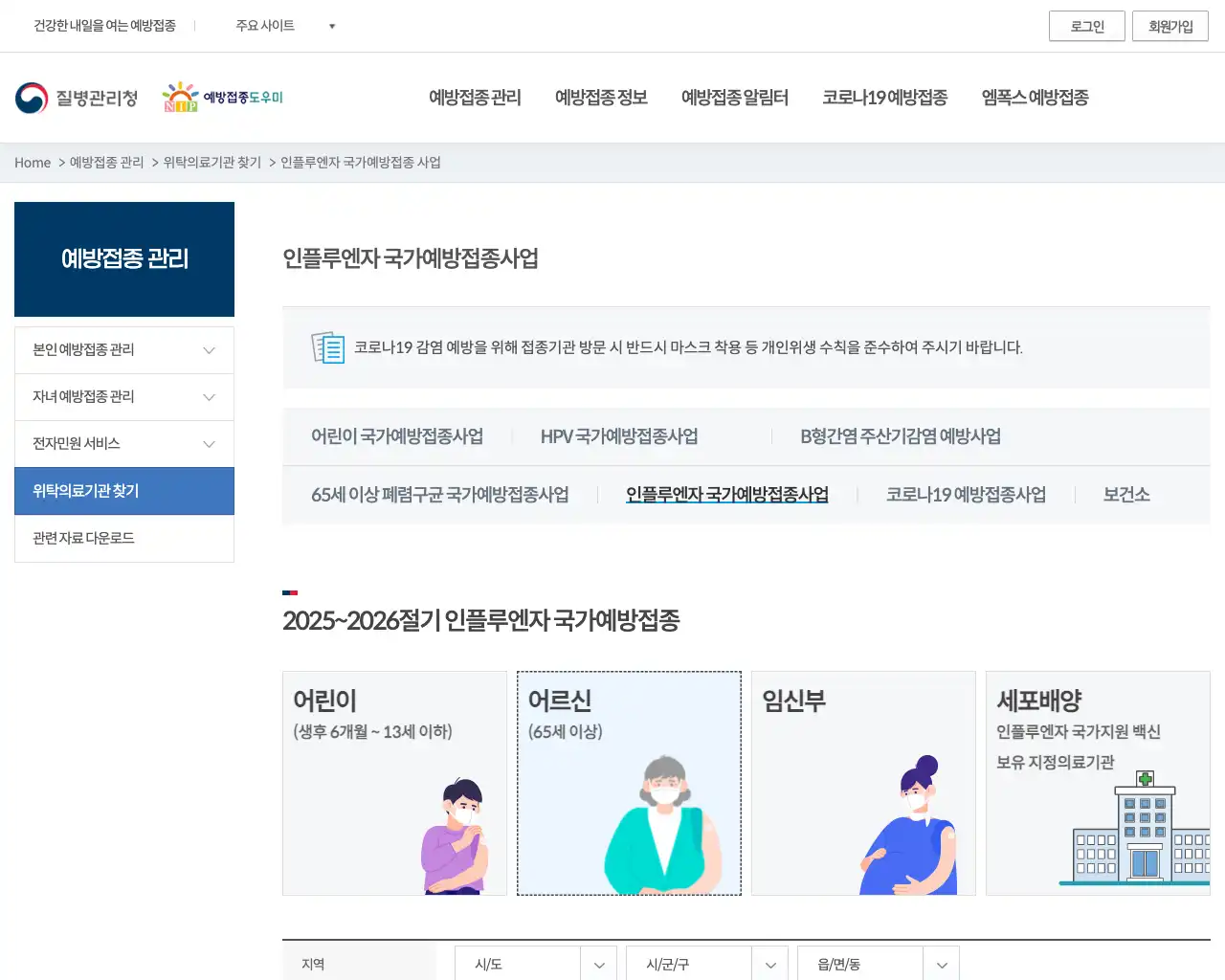
Task: Navigate to Home via the breadcrumb link
Action: 33,163
